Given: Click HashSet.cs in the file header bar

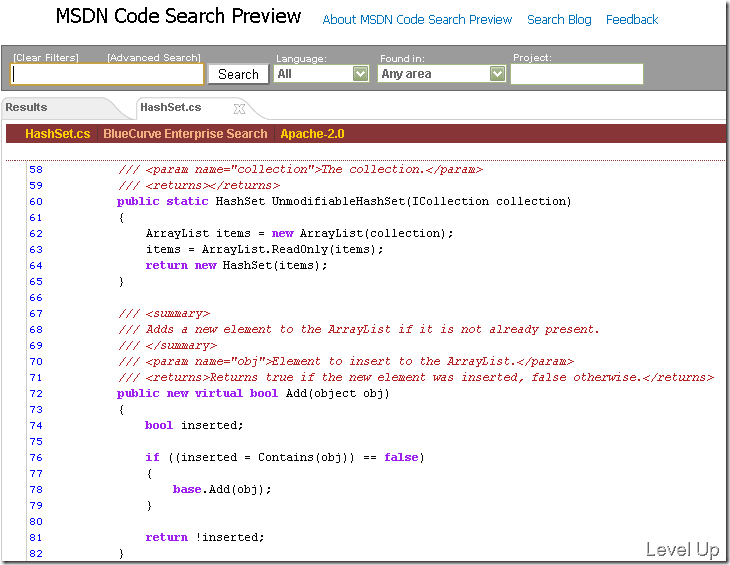Looking at the screenshot, I should pos(58,134).
